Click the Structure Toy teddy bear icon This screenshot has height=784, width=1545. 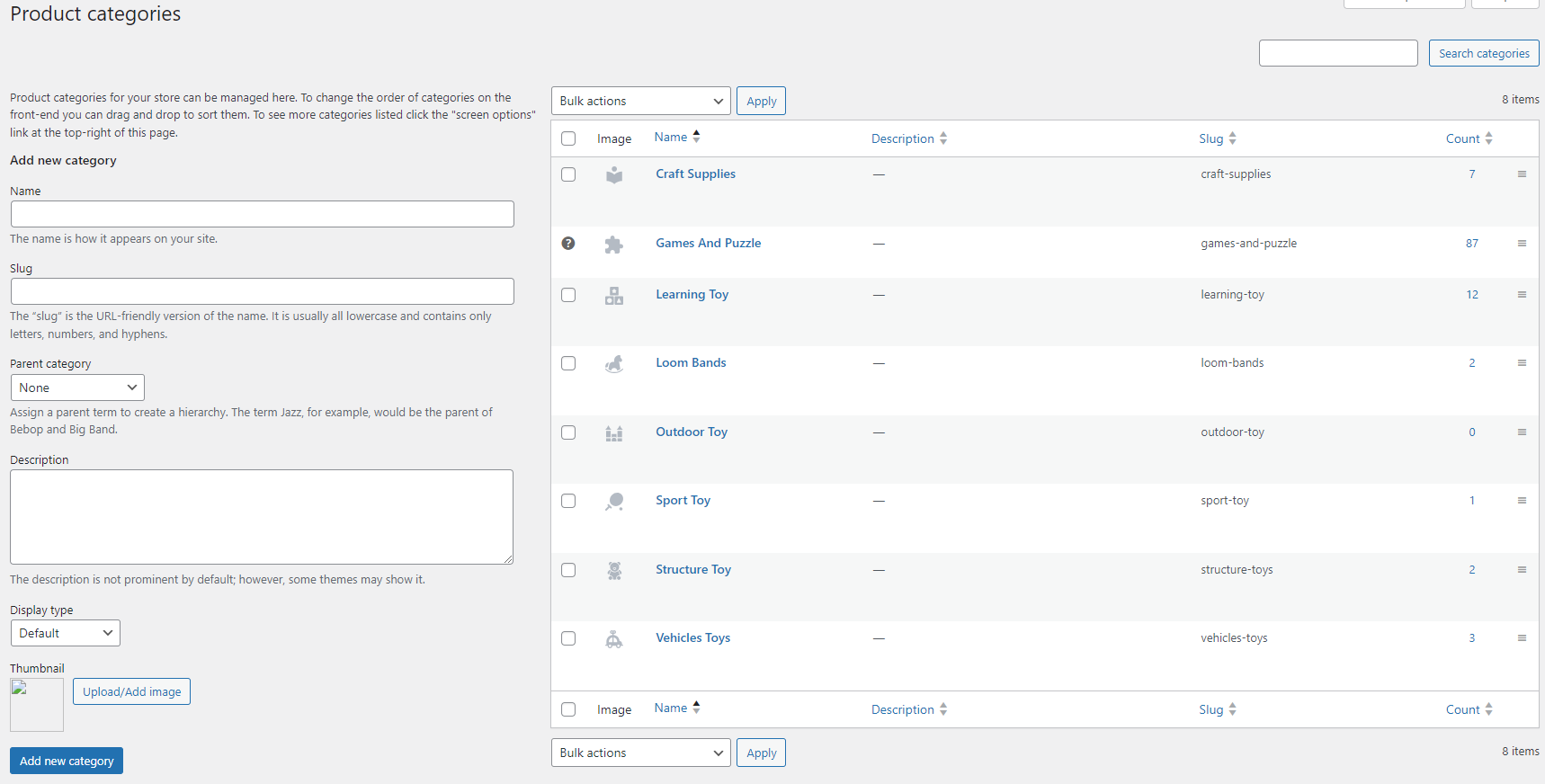(x=614, y=571)
